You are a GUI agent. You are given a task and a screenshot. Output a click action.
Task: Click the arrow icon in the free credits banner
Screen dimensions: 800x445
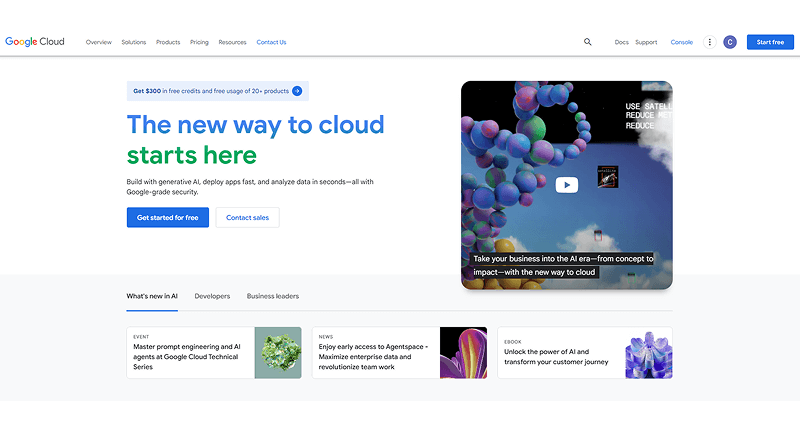pos(297,91)
